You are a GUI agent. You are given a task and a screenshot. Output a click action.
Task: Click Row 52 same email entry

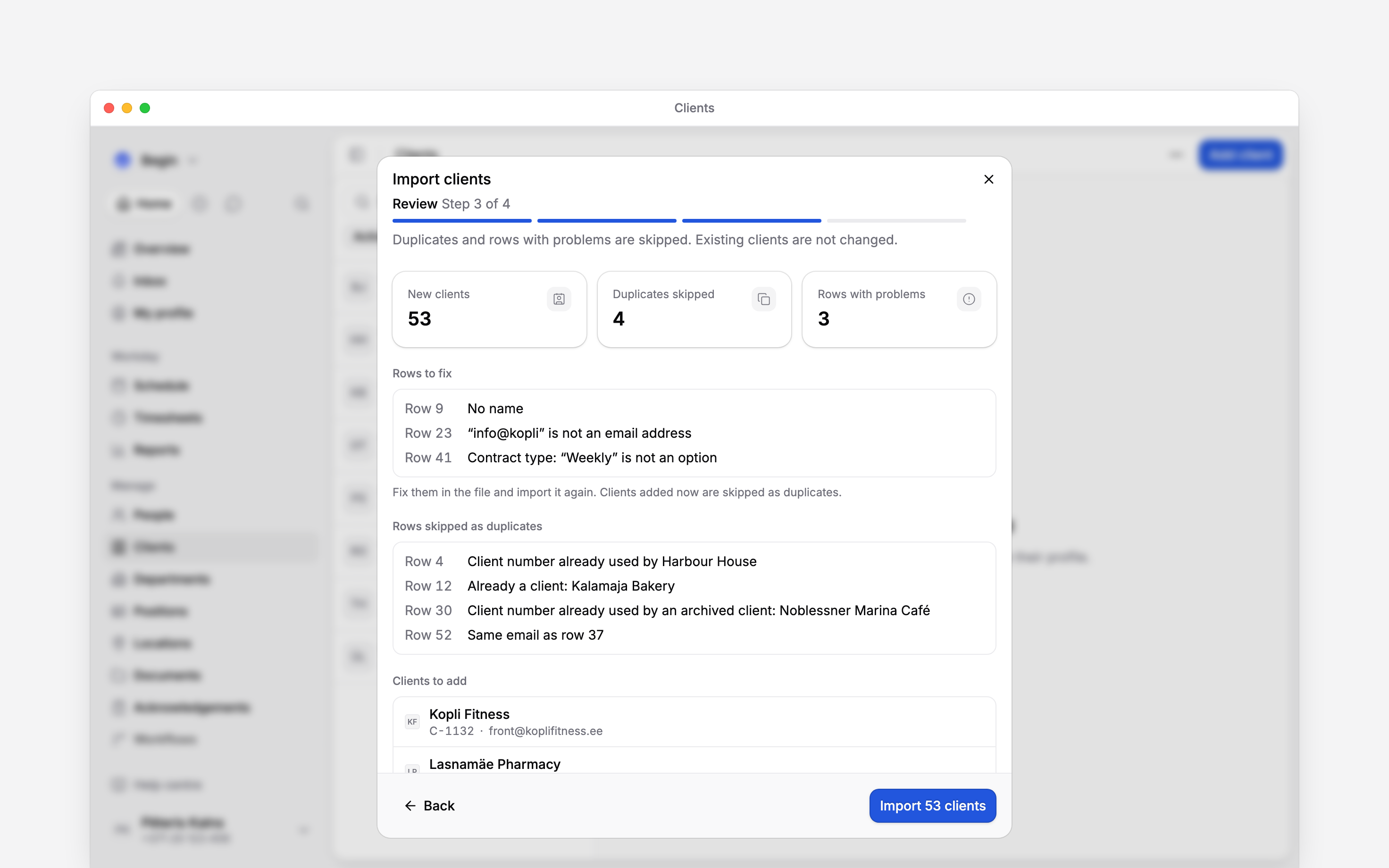[x=694, y=635]
